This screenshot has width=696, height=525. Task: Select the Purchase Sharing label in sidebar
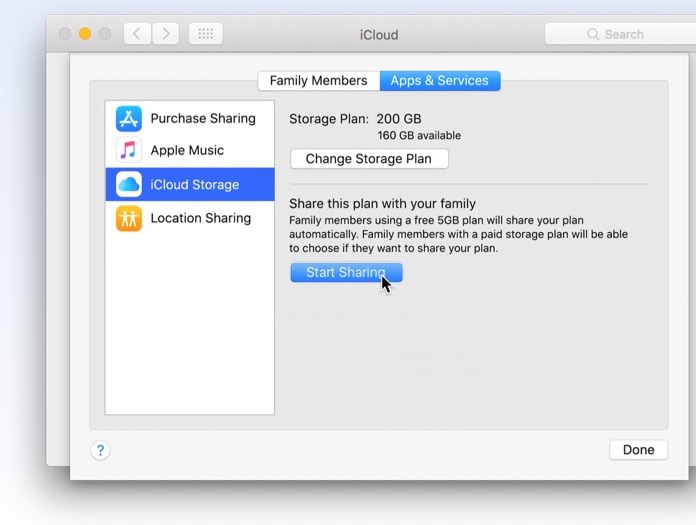pos(203,118)
